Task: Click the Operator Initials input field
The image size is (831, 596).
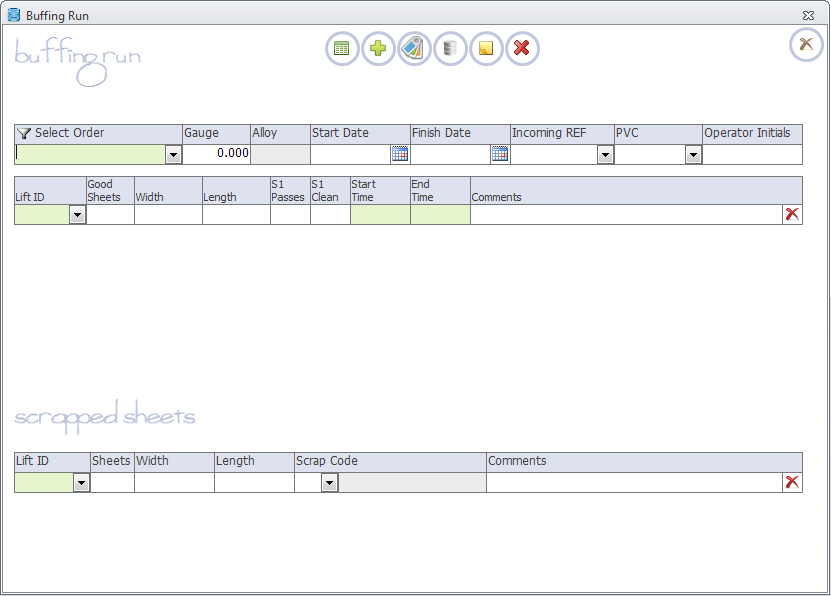Action: point(752,155)
